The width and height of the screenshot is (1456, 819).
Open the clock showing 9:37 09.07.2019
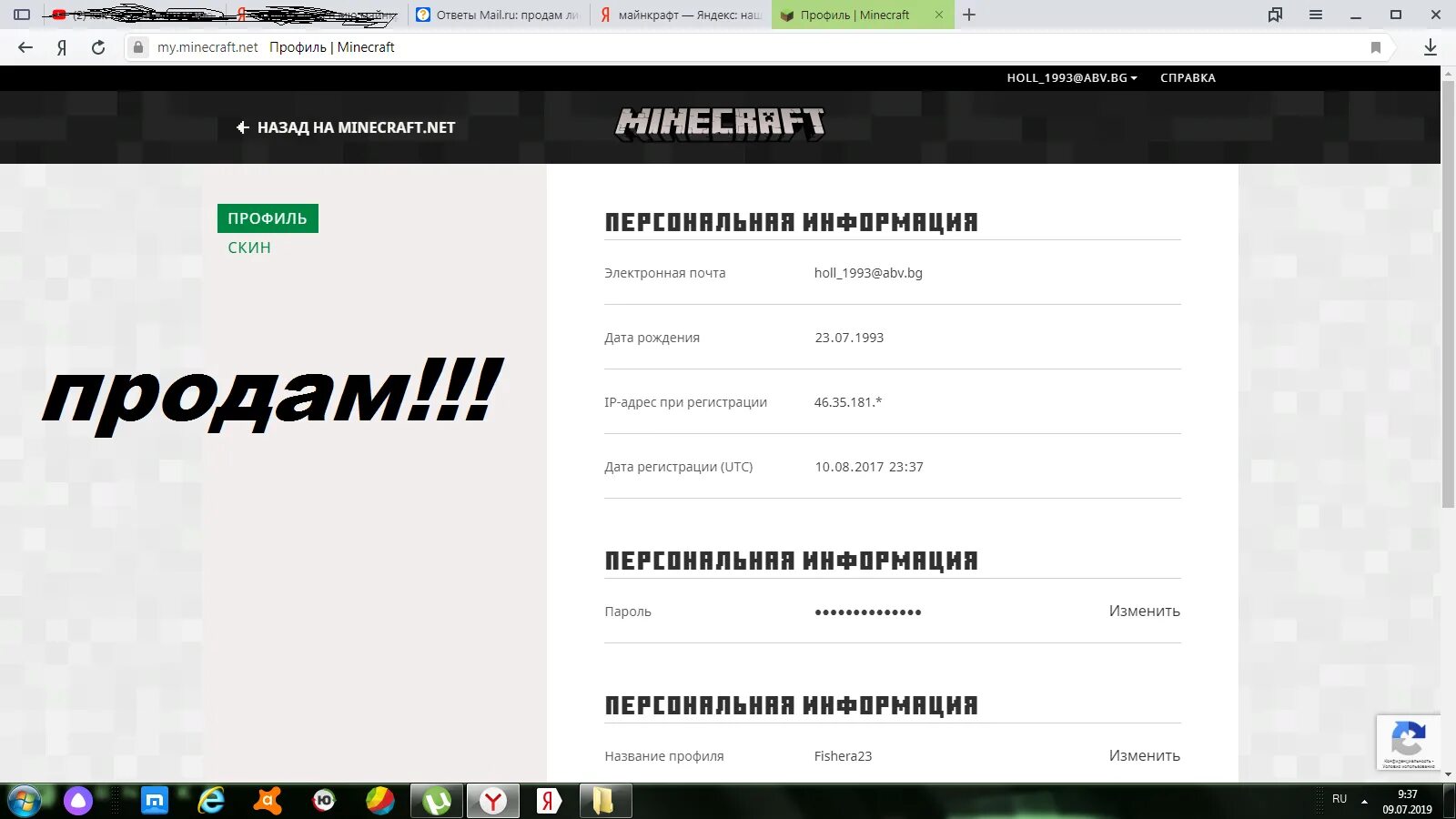(1407, 801)
